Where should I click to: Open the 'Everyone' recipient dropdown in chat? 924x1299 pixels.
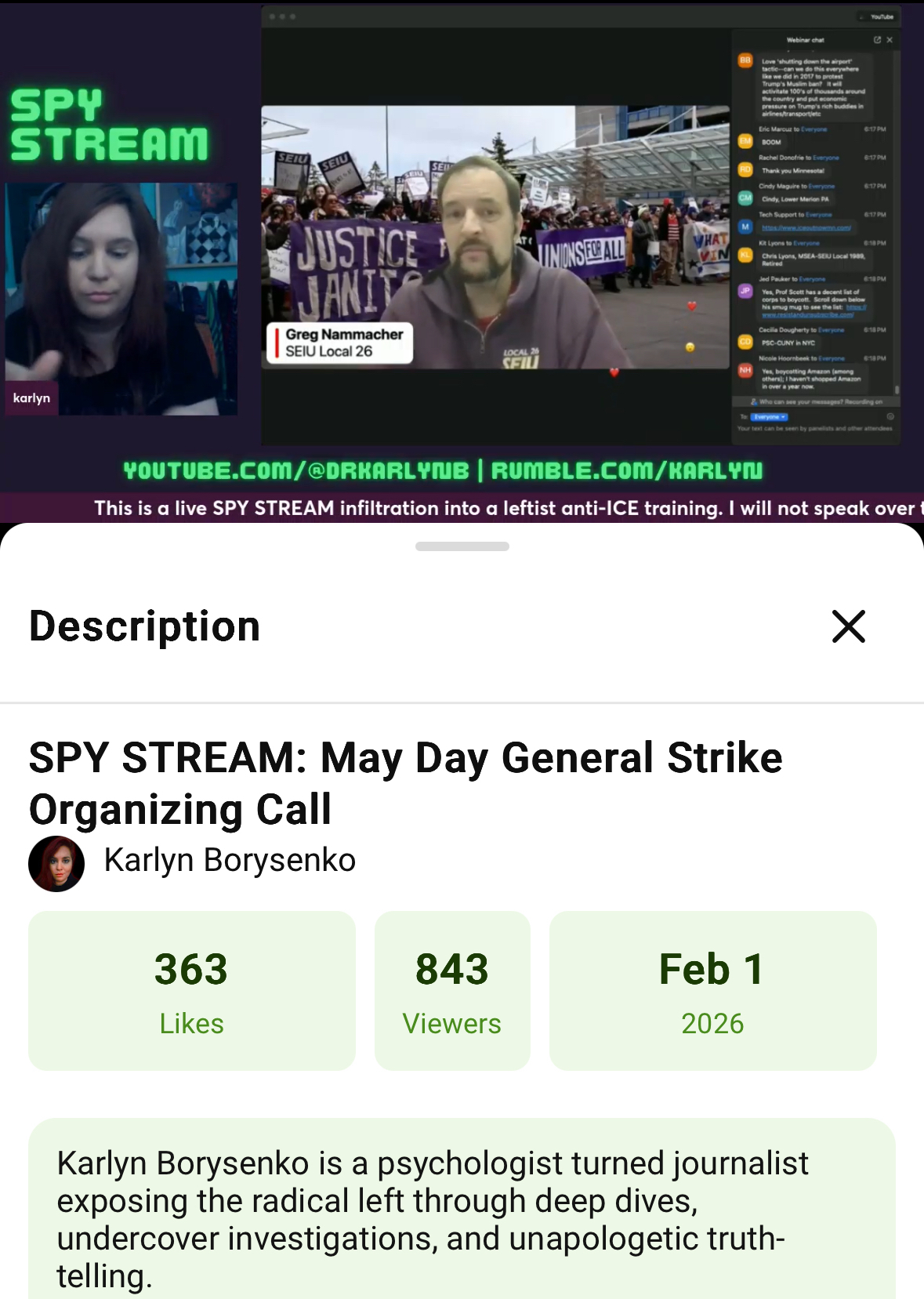click(769, 417)
